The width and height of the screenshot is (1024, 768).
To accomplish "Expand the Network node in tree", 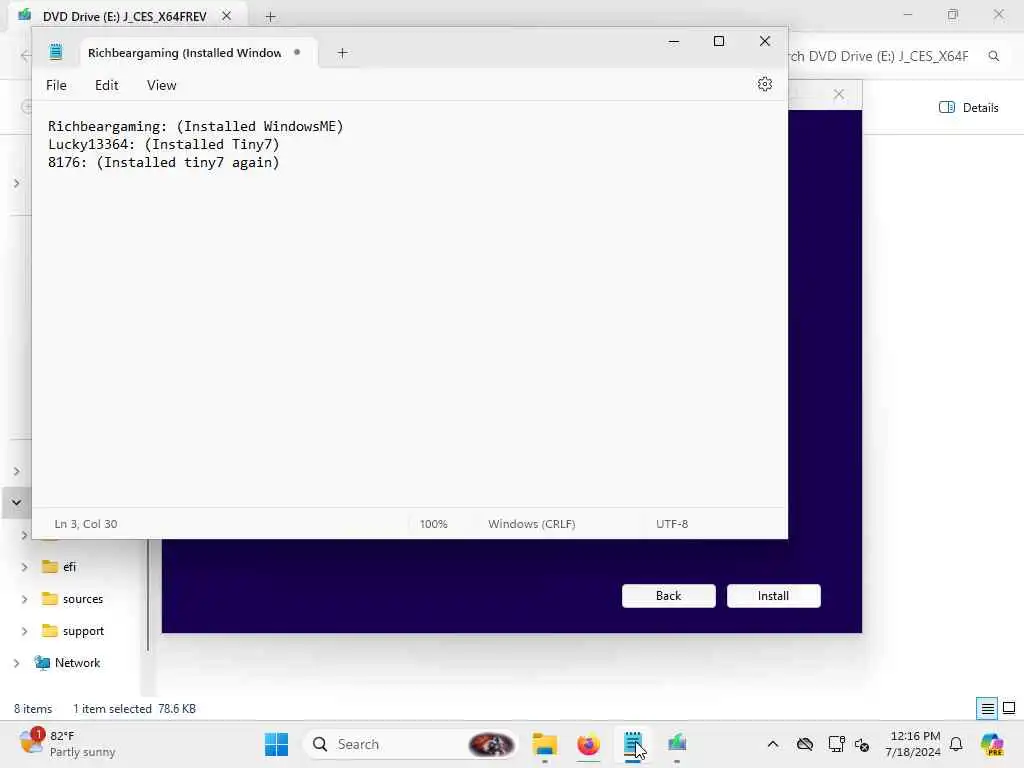I will pos(16,663).
